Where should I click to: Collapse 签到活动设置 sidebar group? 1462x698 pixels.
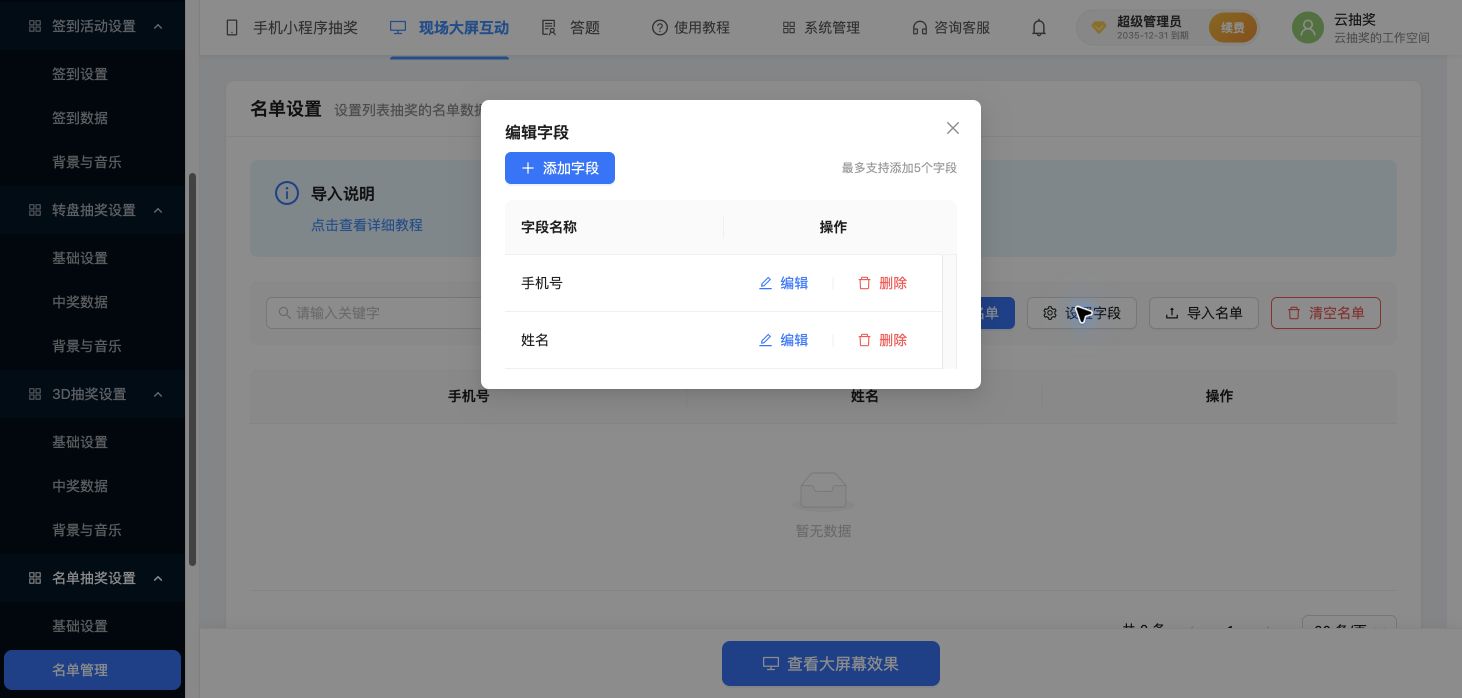click(92, 26)
